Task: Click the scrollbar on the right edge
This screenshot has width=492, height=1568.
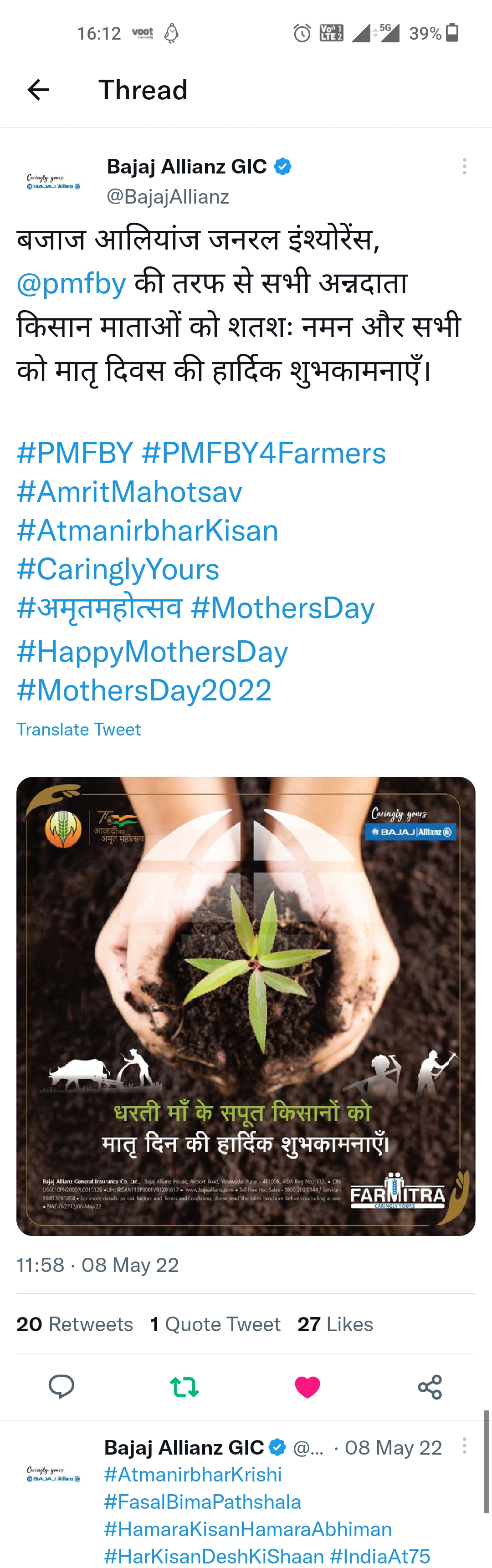Action: (486, 1461)
